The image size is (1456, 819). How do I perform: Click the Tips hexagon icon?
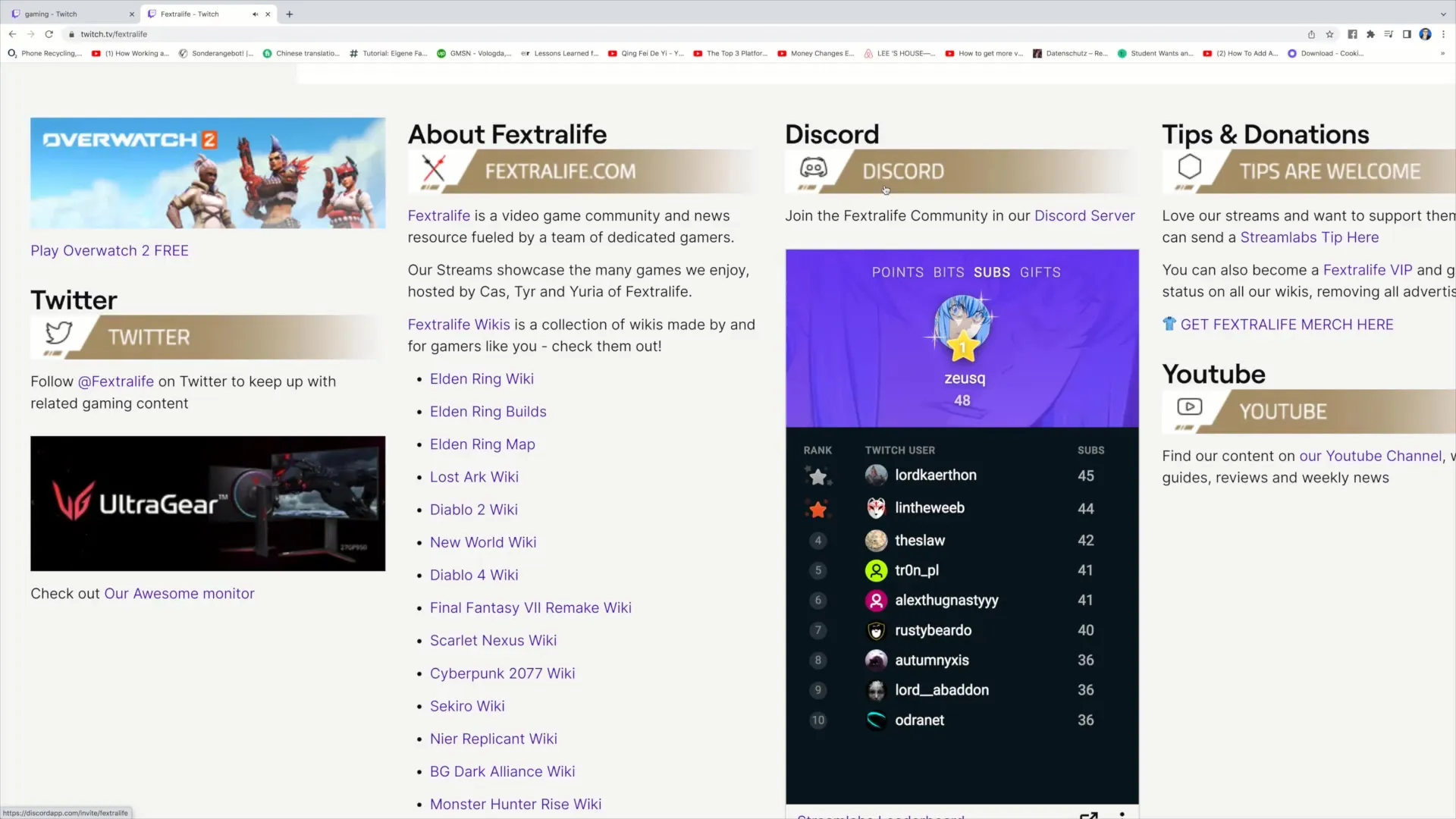coord(1189,168)
